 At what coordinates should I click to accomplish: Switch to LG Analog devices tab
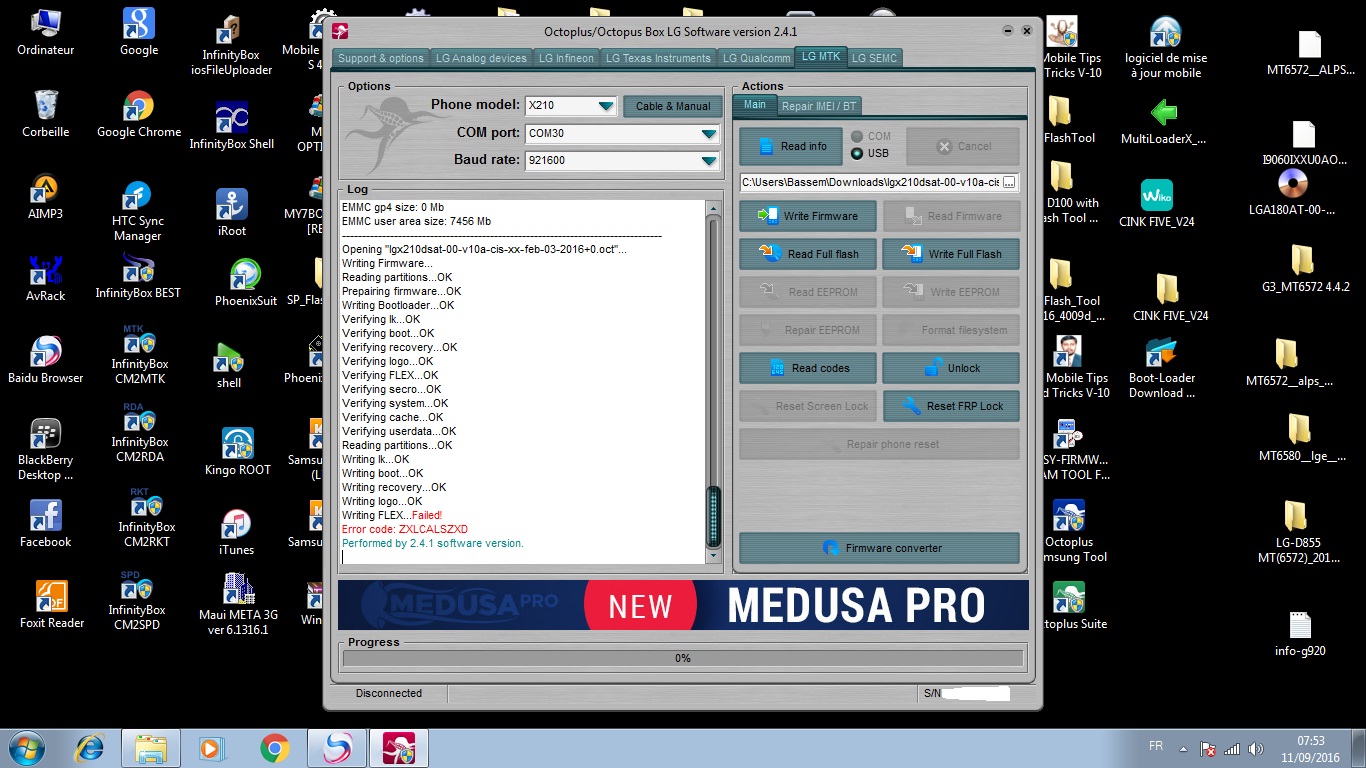coord(481,58)
